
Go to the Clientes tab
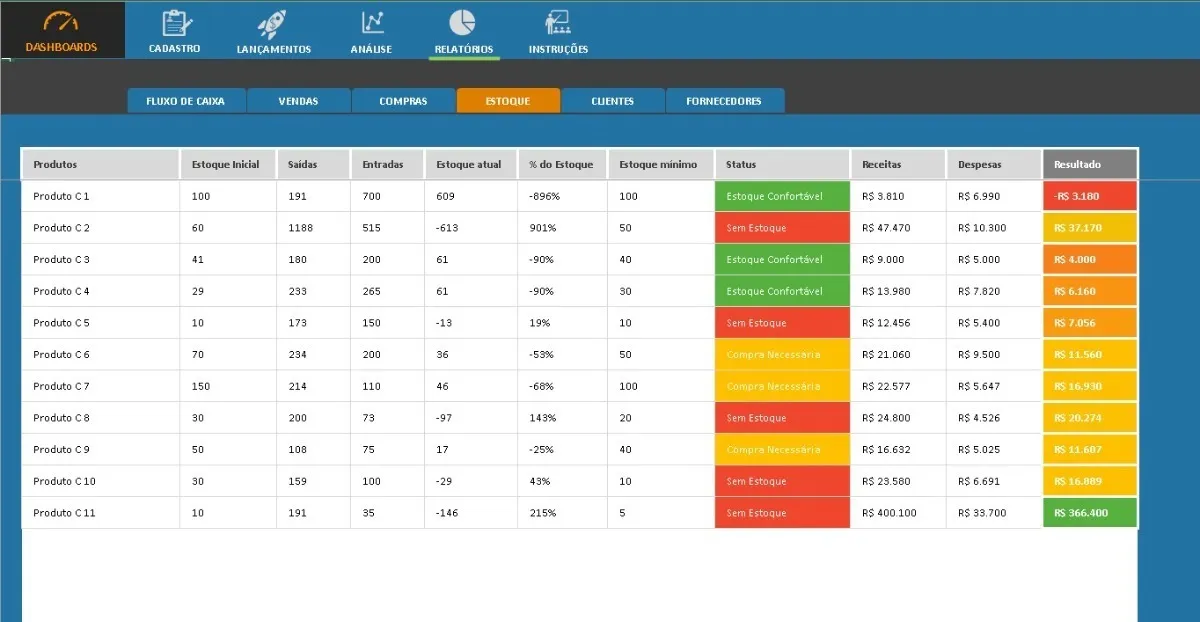(x=613, y=101)
